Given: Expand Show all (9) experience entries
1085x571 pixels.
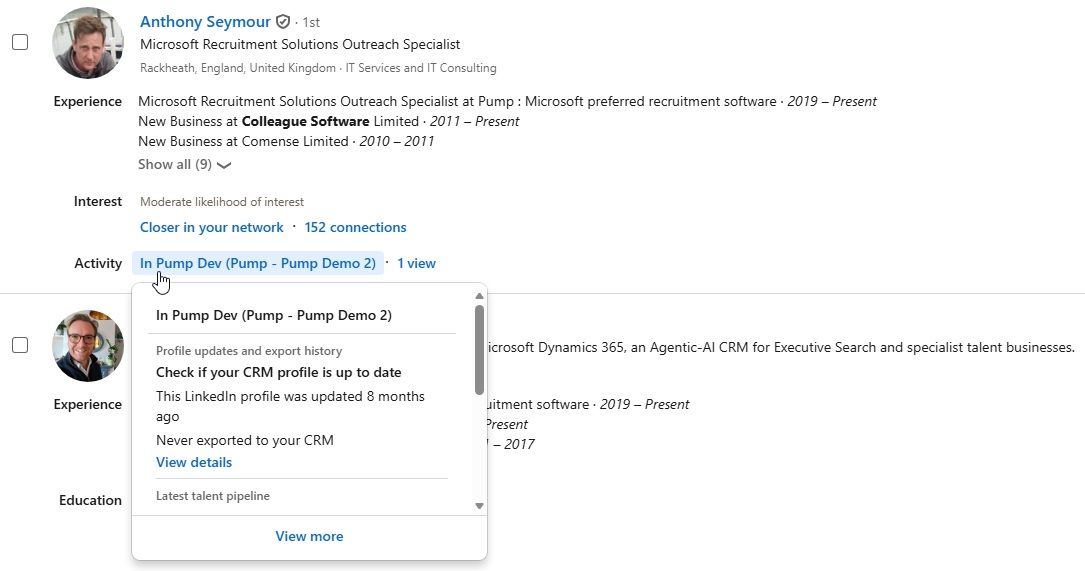Looking at the screenshot, I should click(184, 165).
